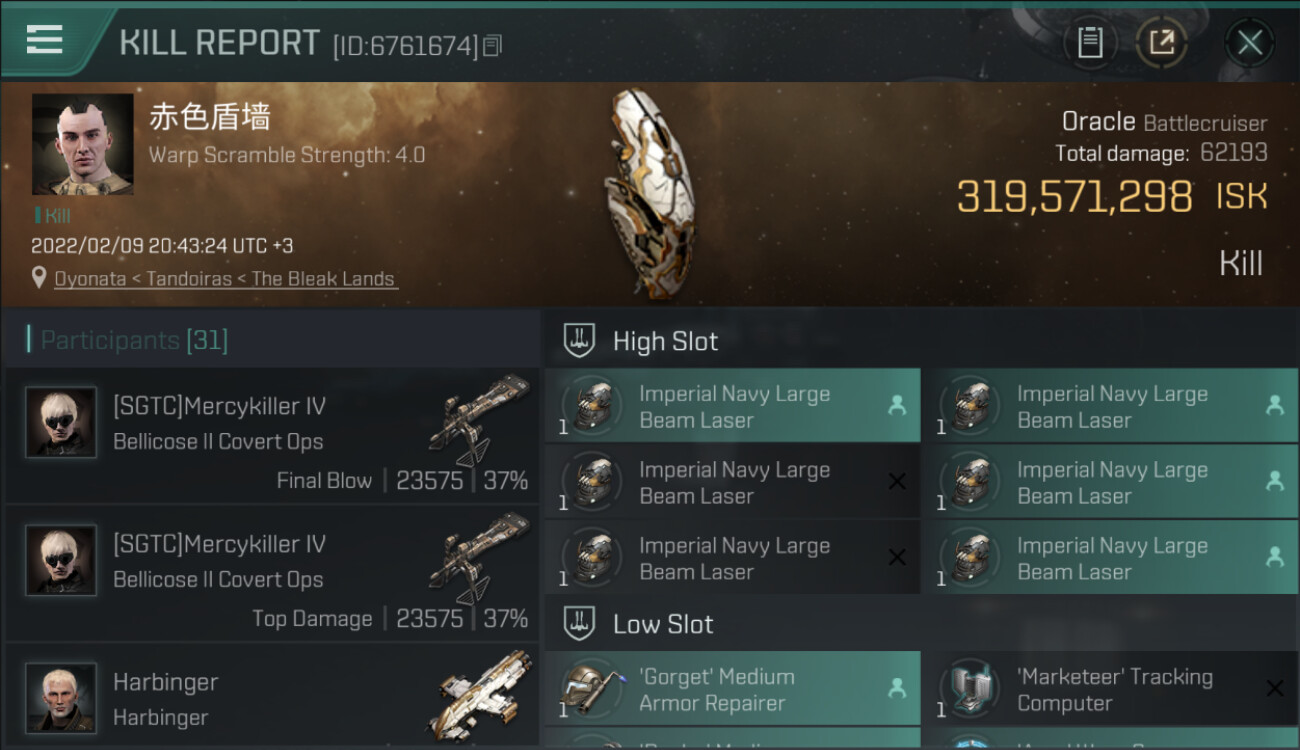The width and height of the screenshot is (1300, 750).
Task: Copy the kill report ID
Action: (492, 46)
